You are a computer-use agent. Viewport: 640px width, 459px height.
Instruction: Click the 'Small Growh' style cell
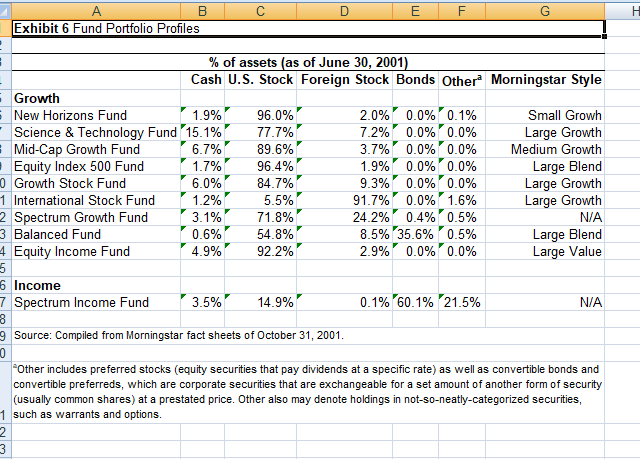pyautogui.click(x=545, y=115)
